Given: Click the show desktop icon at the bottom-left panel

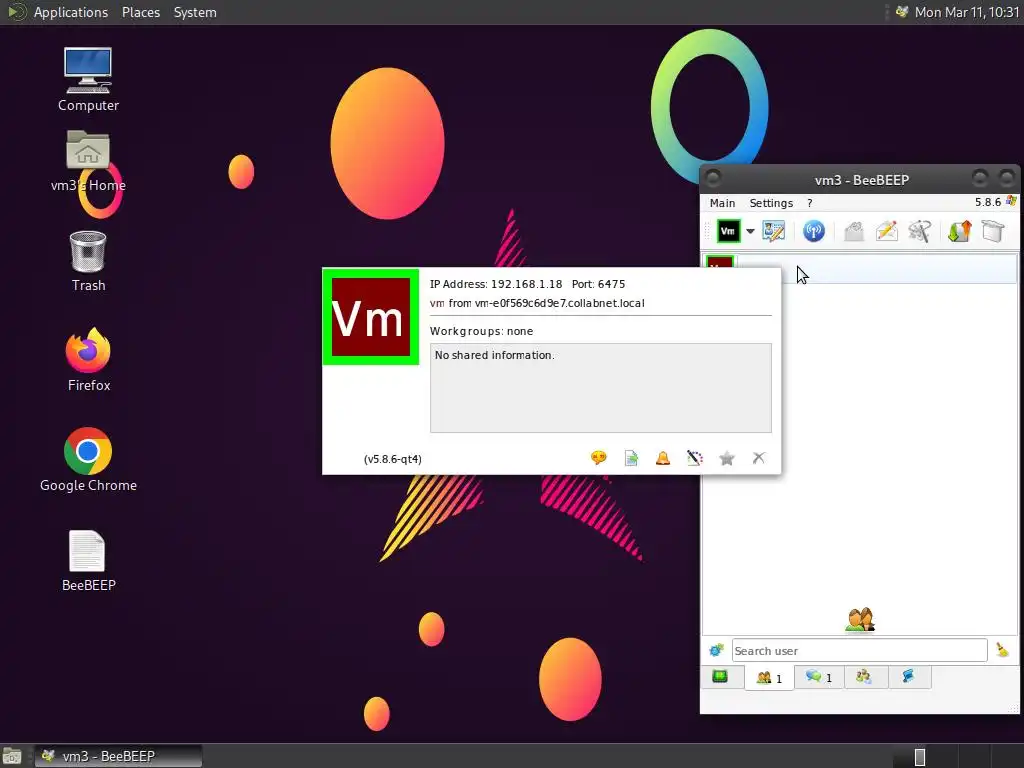Looking at the screenshot, I should click(x=12, y=756).
